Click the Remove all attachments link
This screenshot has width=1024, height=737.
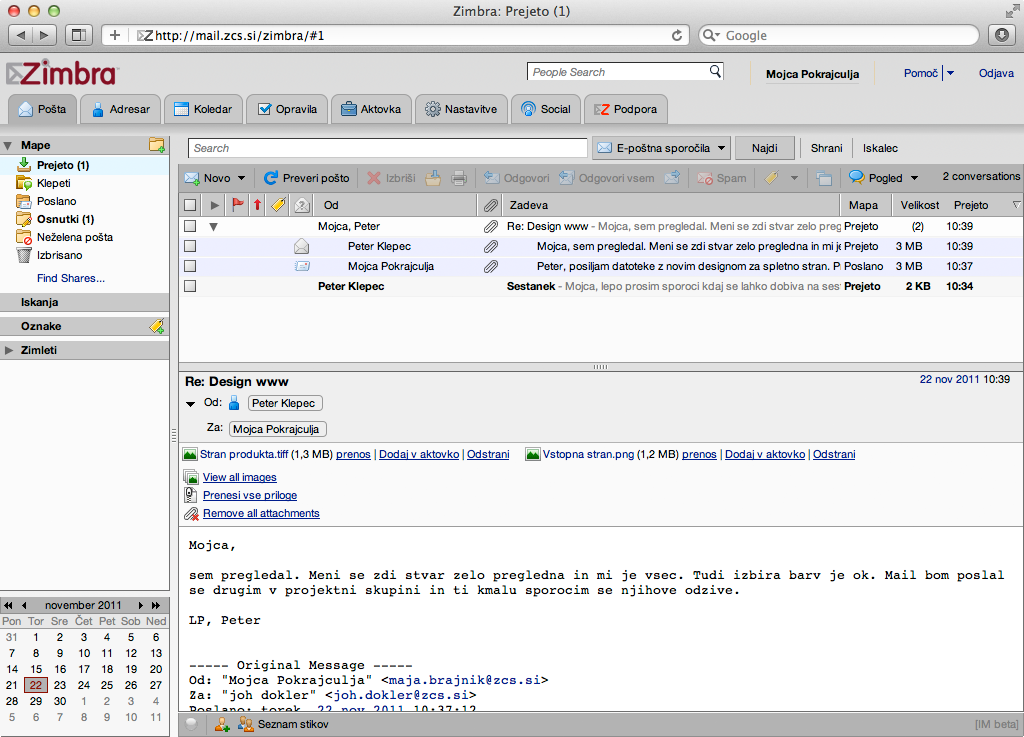tap(261, 513)
